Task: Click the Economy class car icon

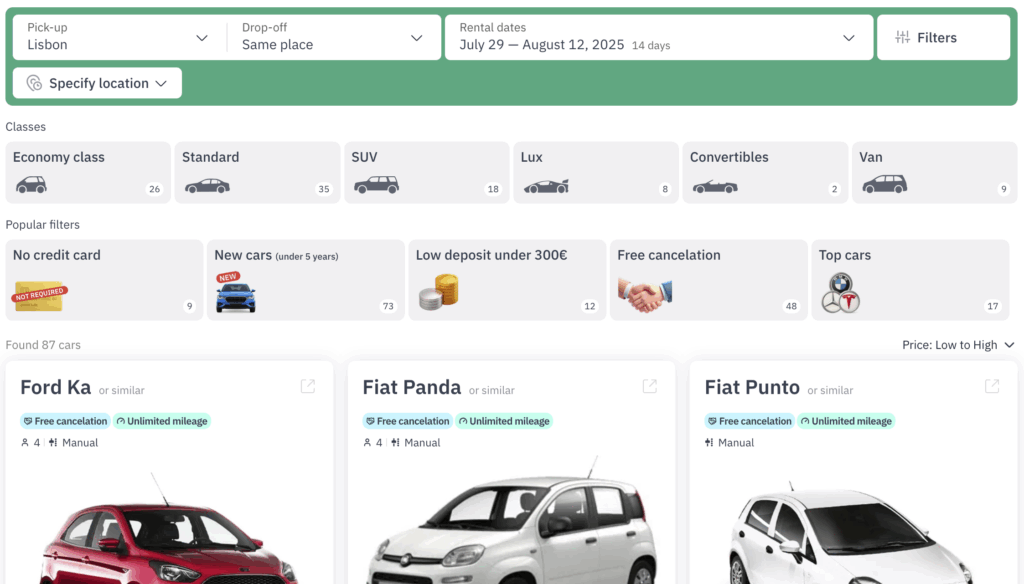Action: point(31,185)
